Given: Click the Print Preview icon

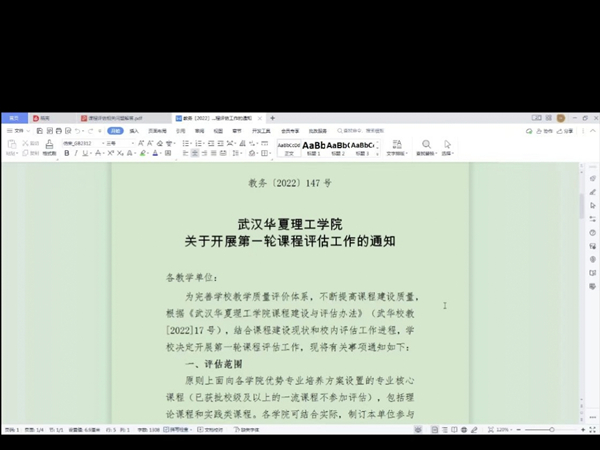Looking at the screenshot, I should [x=68, y=131].
